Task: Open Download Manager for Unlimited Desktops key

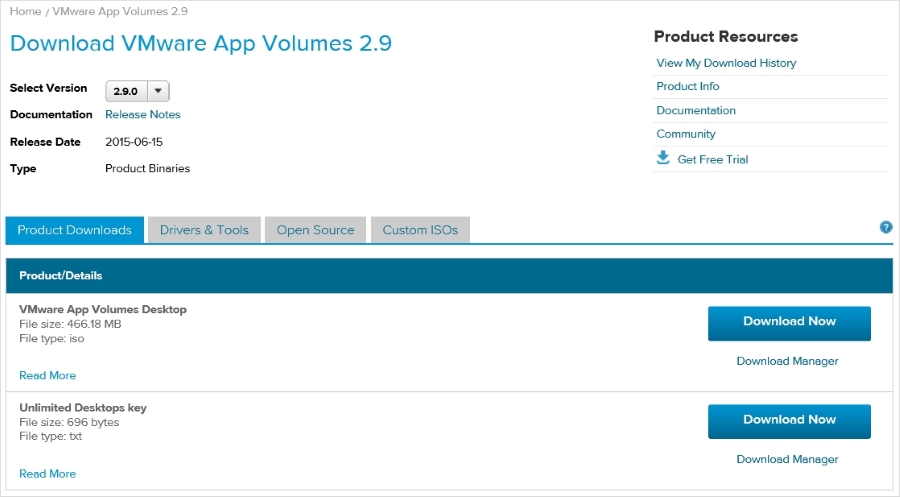Action: coord(788,459)
